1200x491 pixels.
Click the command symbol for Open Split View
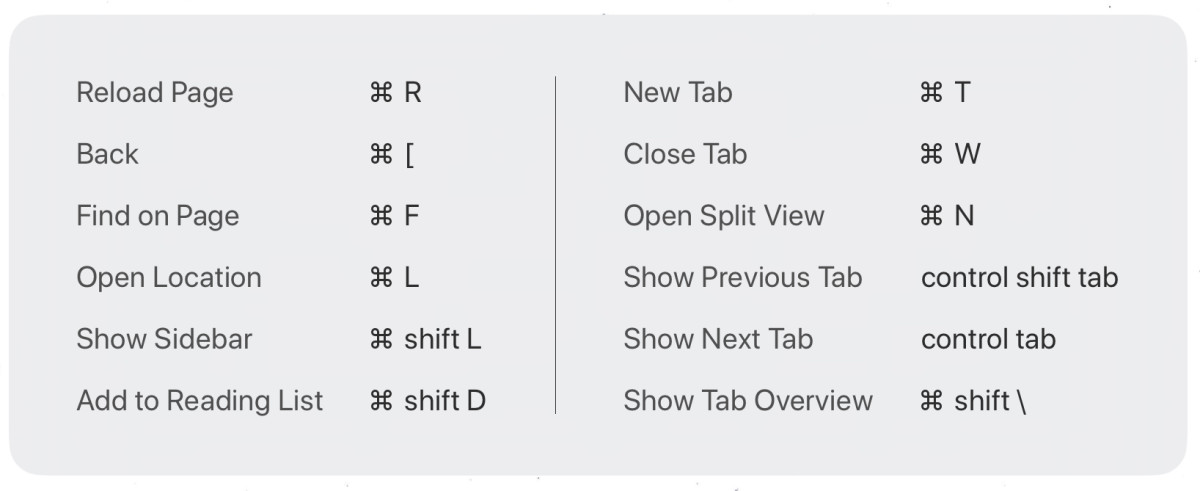(x=930, y=216)
